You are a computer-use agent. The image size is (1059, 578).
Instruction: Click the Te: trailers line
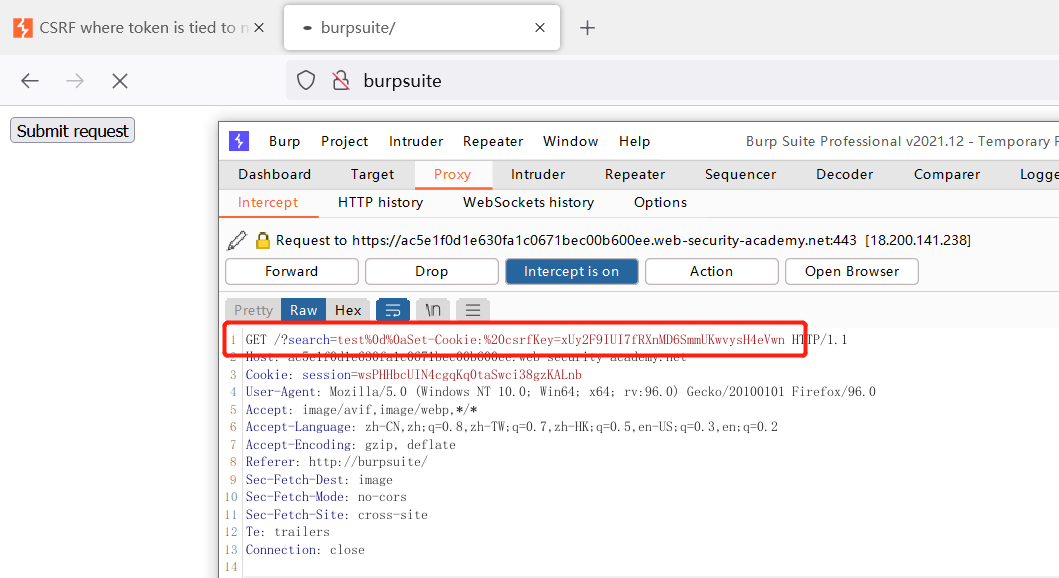[x=288, y=532]
